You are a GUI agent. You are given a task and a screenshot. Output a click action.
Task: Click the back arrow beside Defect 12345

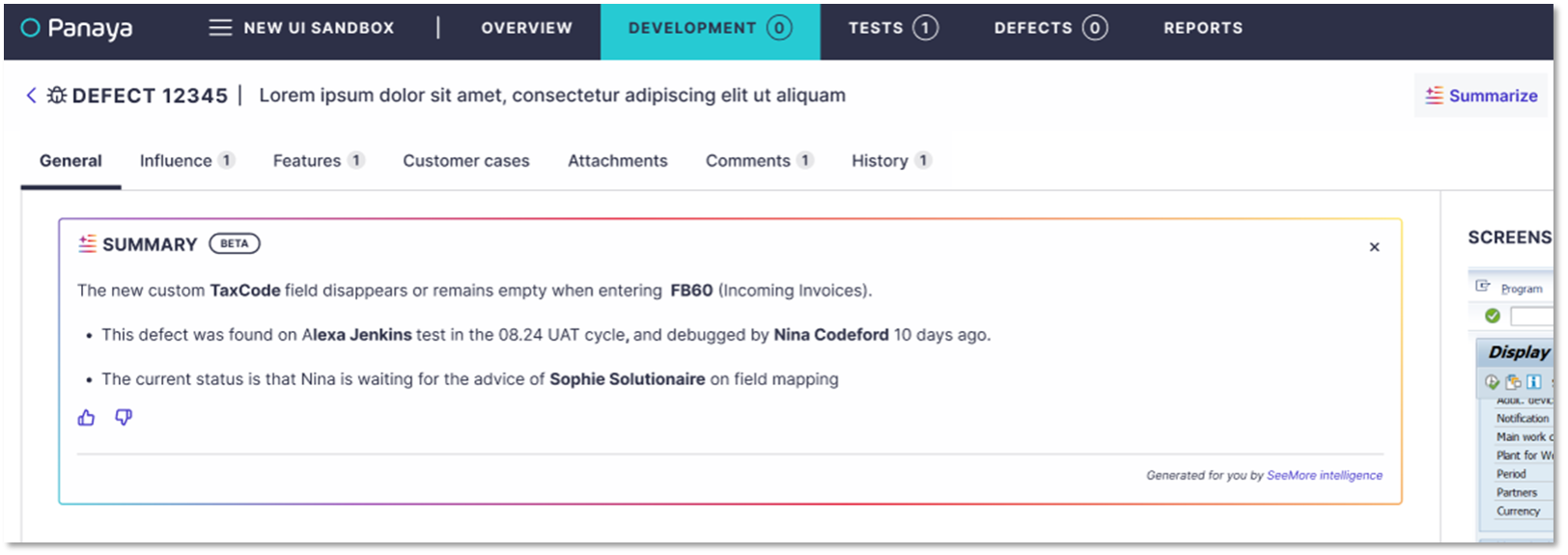(x=31, y=95)
